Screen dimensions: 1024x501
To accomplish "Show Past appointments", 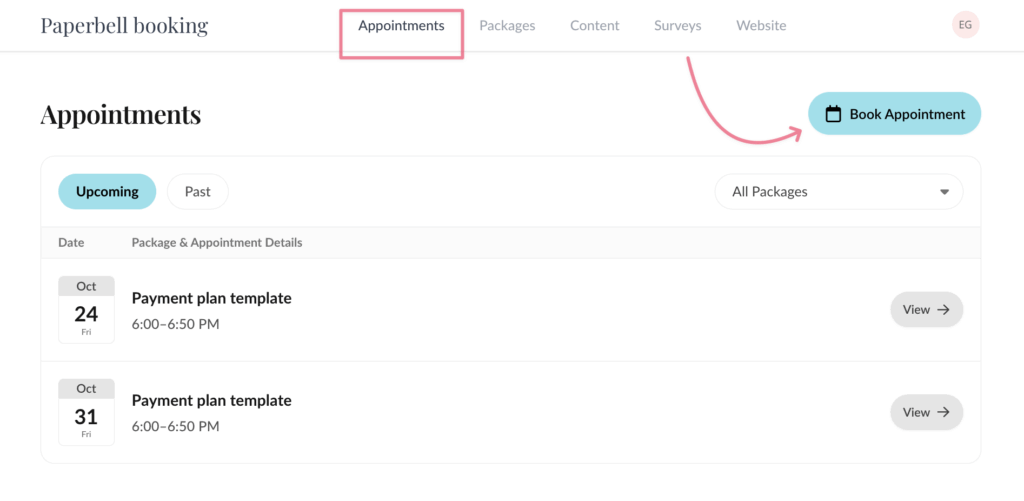I will [197, 191].
